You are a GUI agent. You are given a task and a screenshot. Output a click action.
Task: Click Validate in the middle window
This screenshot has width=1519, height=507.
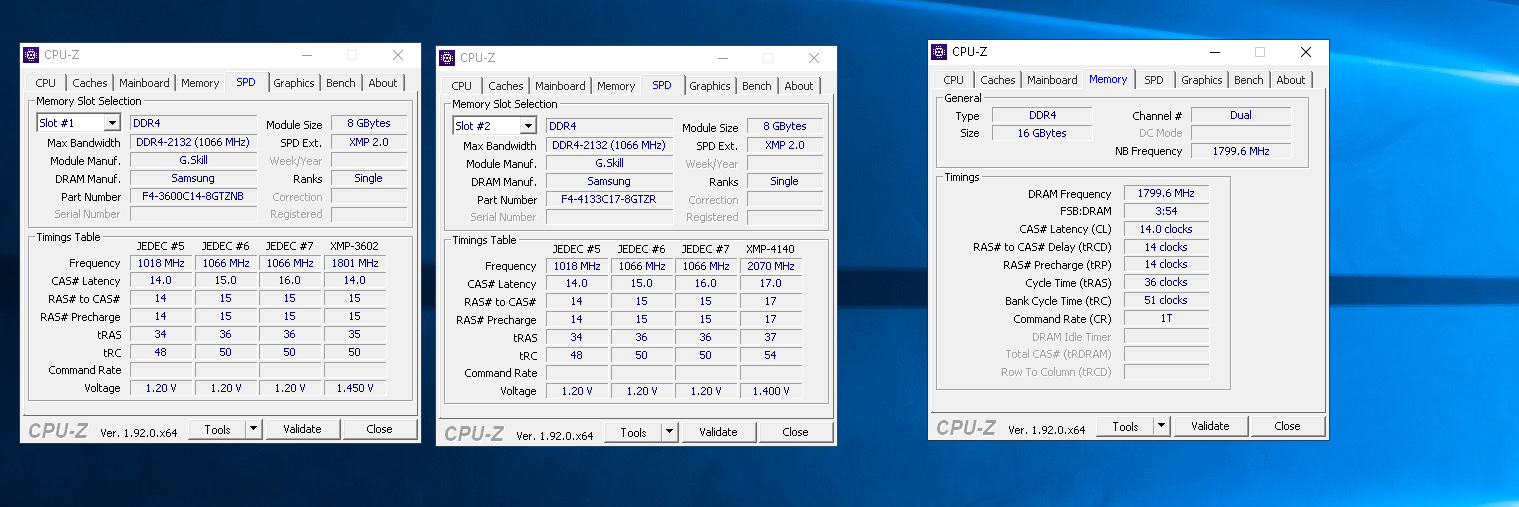point(718,432)
